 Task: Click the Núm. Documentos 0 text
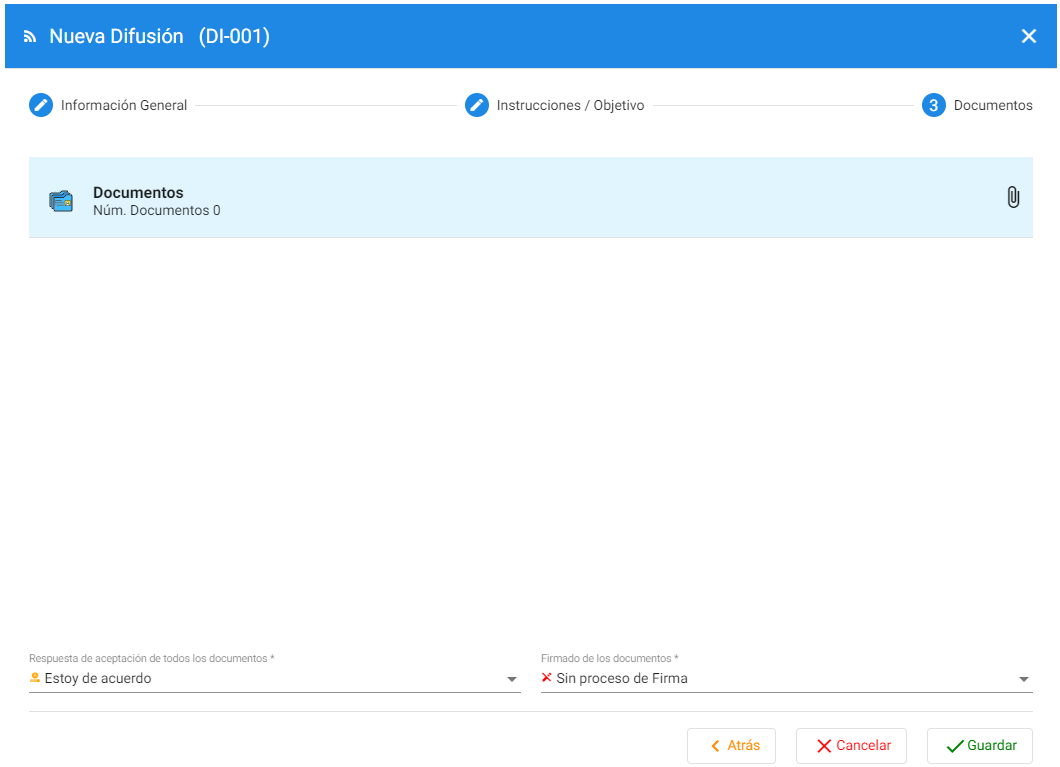(157, 211)
